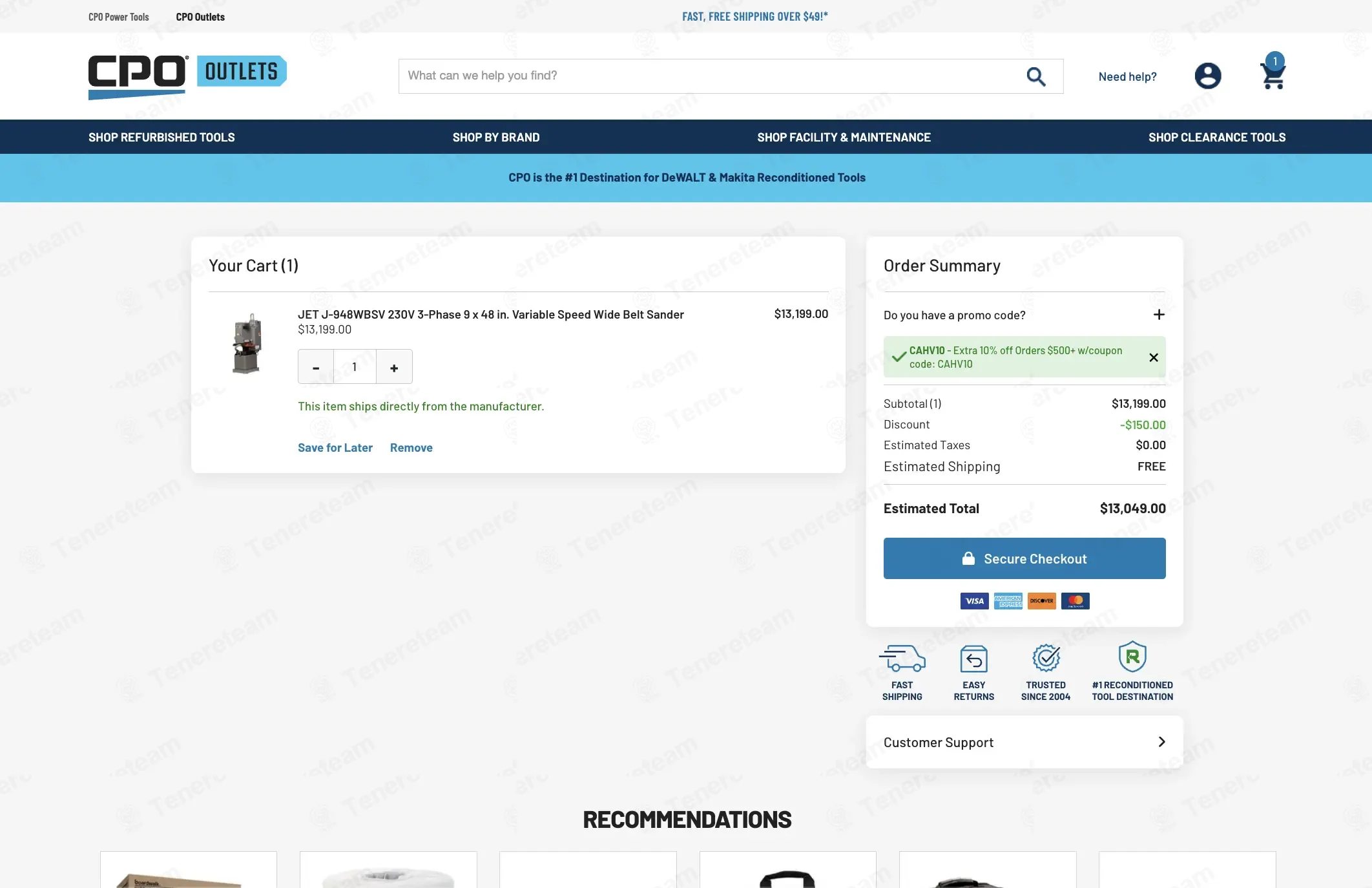The width and height of the screenshot is (1372, 888).
Task: Expand the Customer Support panel
Action: (x=1024, y=742)
